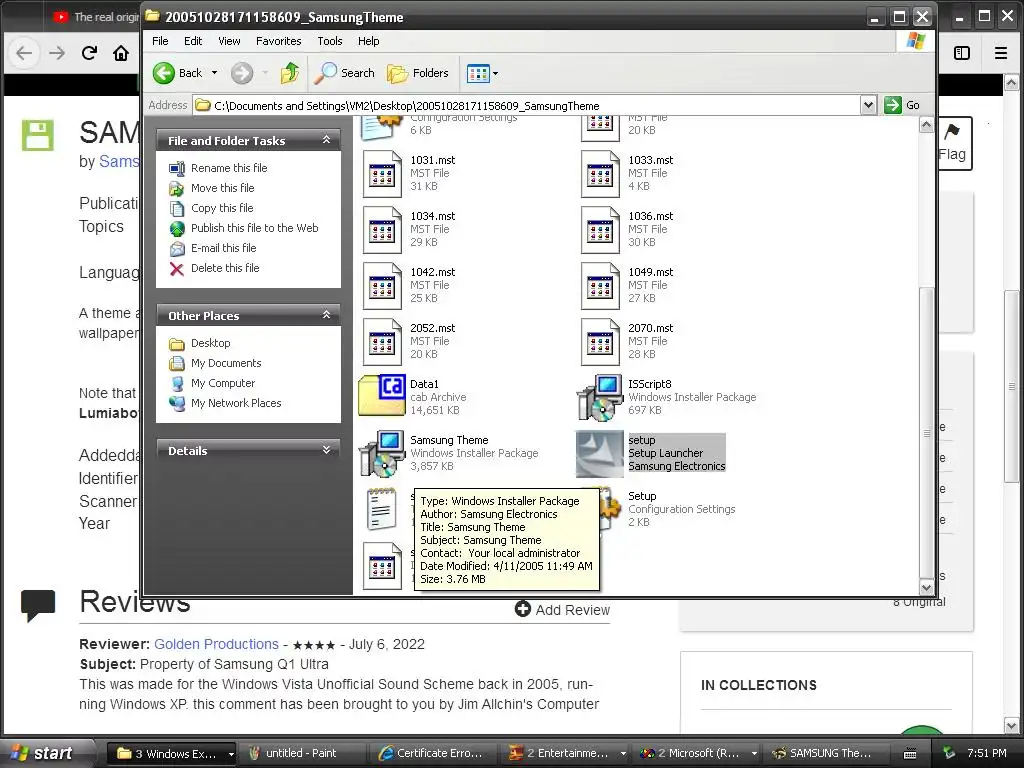This screenshot has width=1024, height=768.
Task: Open the File menu
Action: coord(160,41)
